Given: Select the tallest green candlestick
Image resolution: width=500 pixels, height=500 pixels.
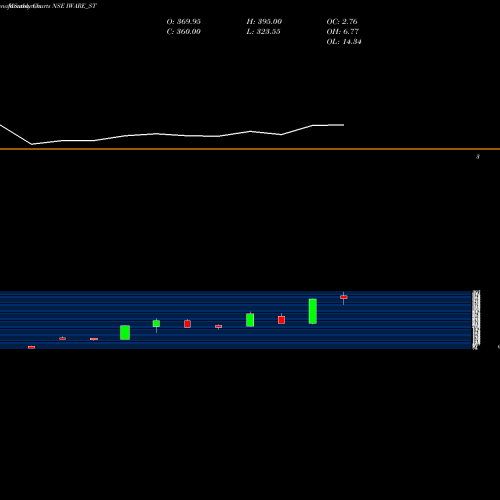Looking at the screenshot, I should pyautogui.click(x=313, y=311).
